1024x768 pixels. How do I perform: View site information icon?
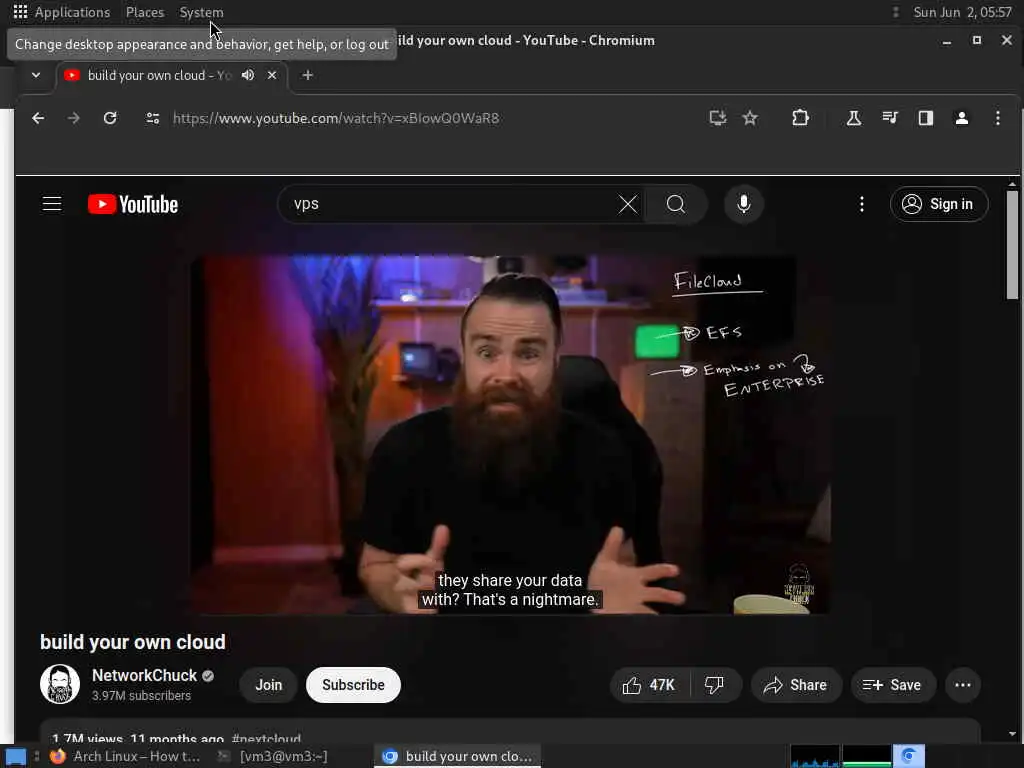coord(153,118)
